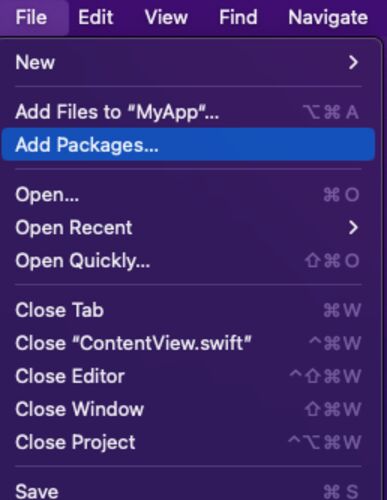Select Open Quickly... menu item
The width and height of the screenshot is (387, 500).
[188, 261]
